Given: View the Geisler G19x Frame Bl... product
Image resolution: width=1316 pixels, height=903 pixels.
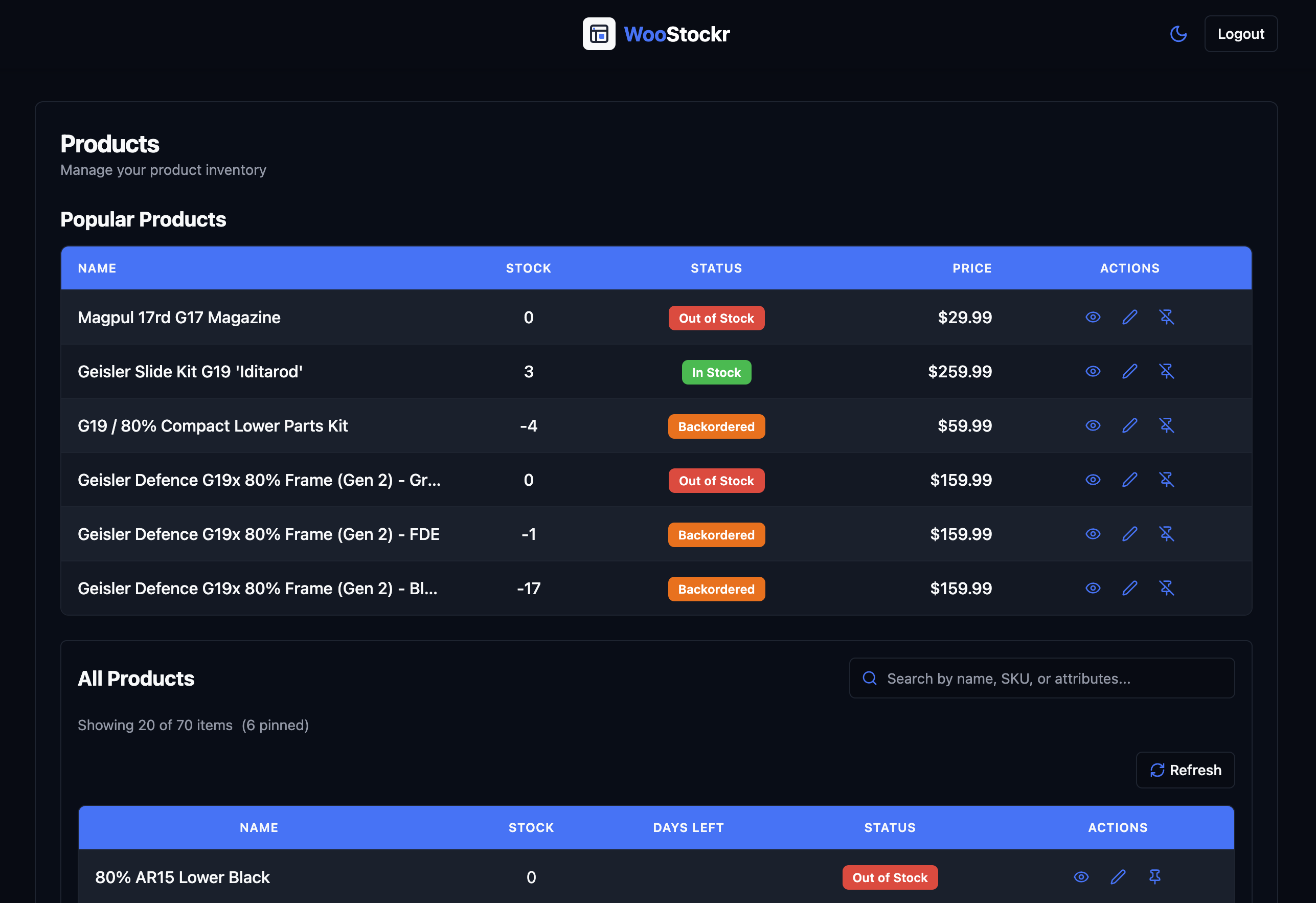Looking at the screenshot, I should tap(1093, 588).
